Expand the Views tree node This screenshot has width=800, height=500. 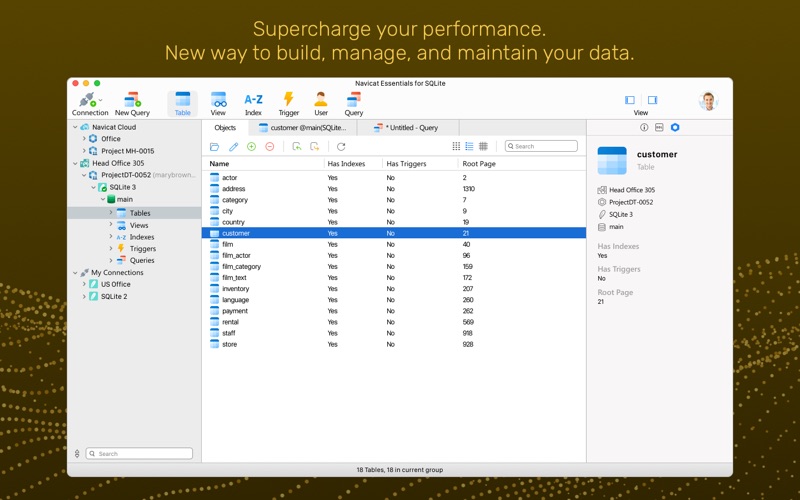[111, 225]
